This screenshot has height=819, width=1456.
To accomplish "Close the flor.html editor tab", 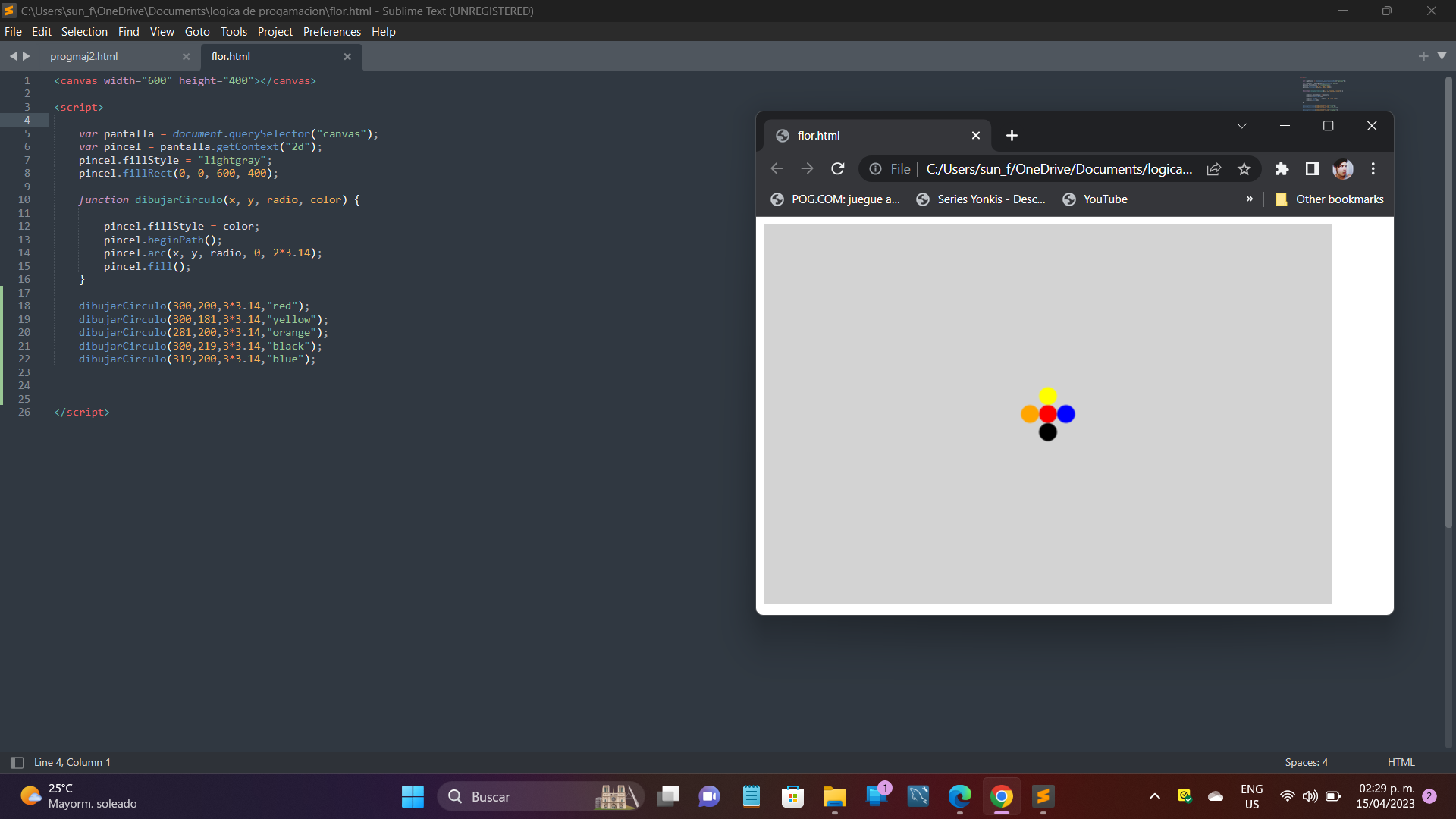I will click(x=347, y=57).
